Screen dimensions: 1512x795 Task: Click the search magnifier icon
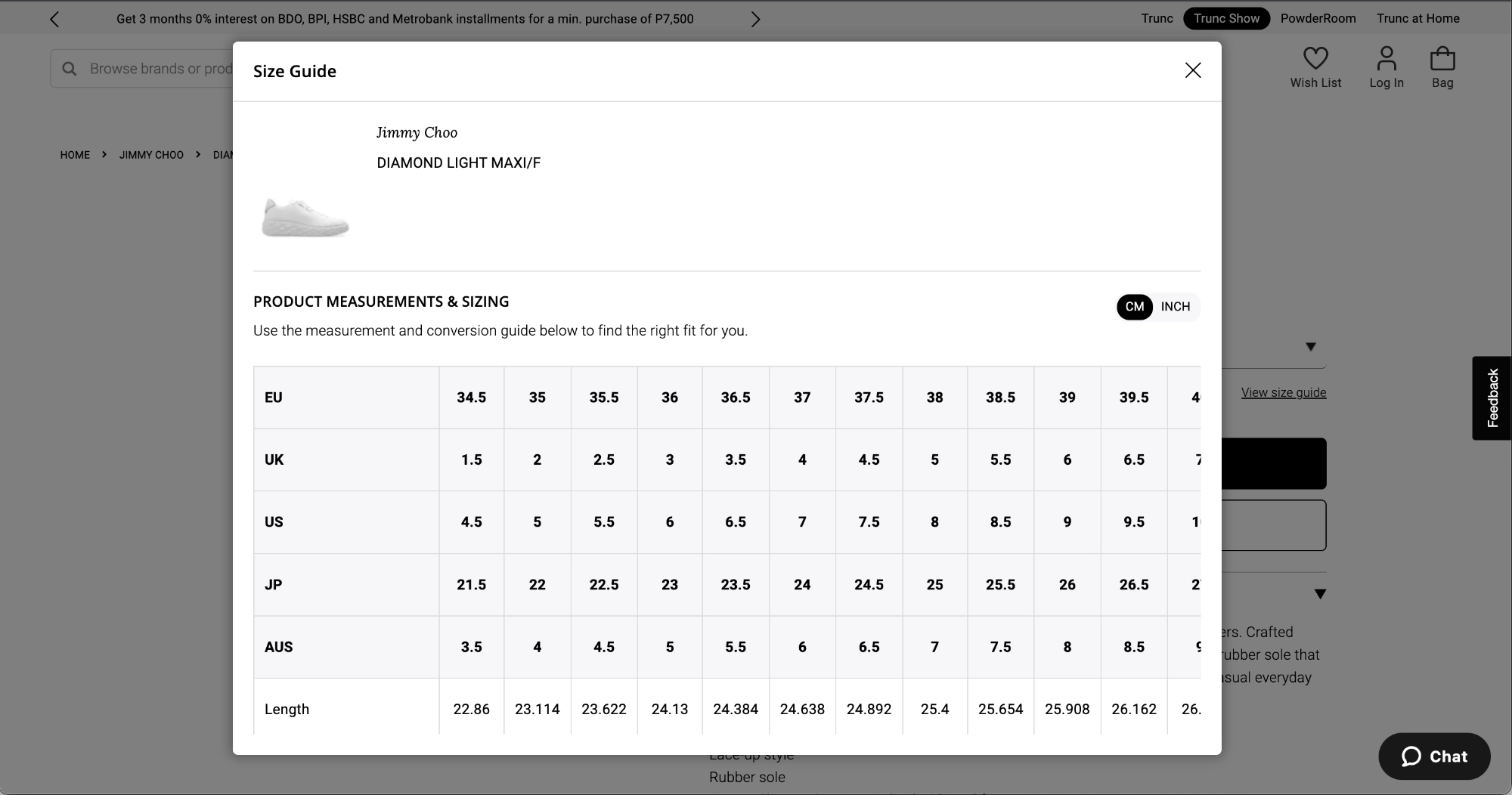click(70, 69)
